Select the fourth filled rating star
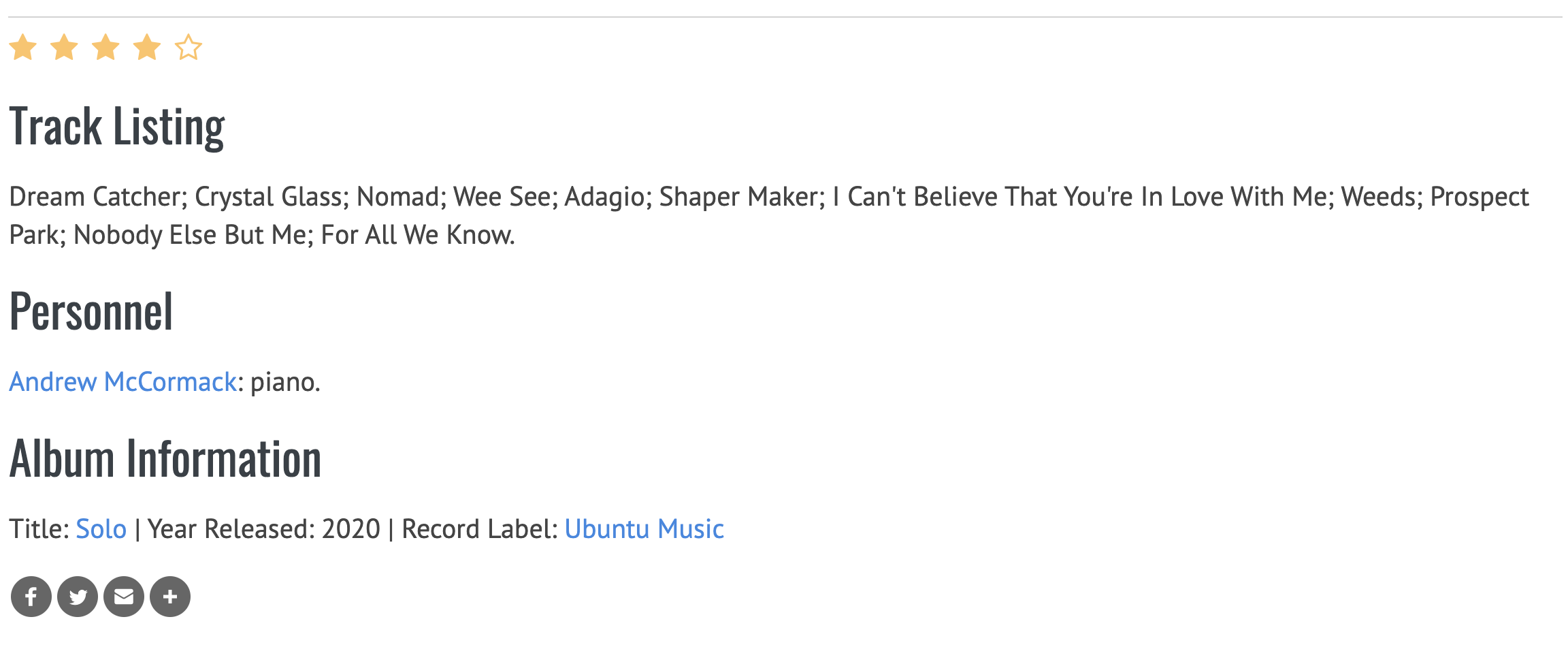This screenshot has width=1568, height=647. point(147,48)
